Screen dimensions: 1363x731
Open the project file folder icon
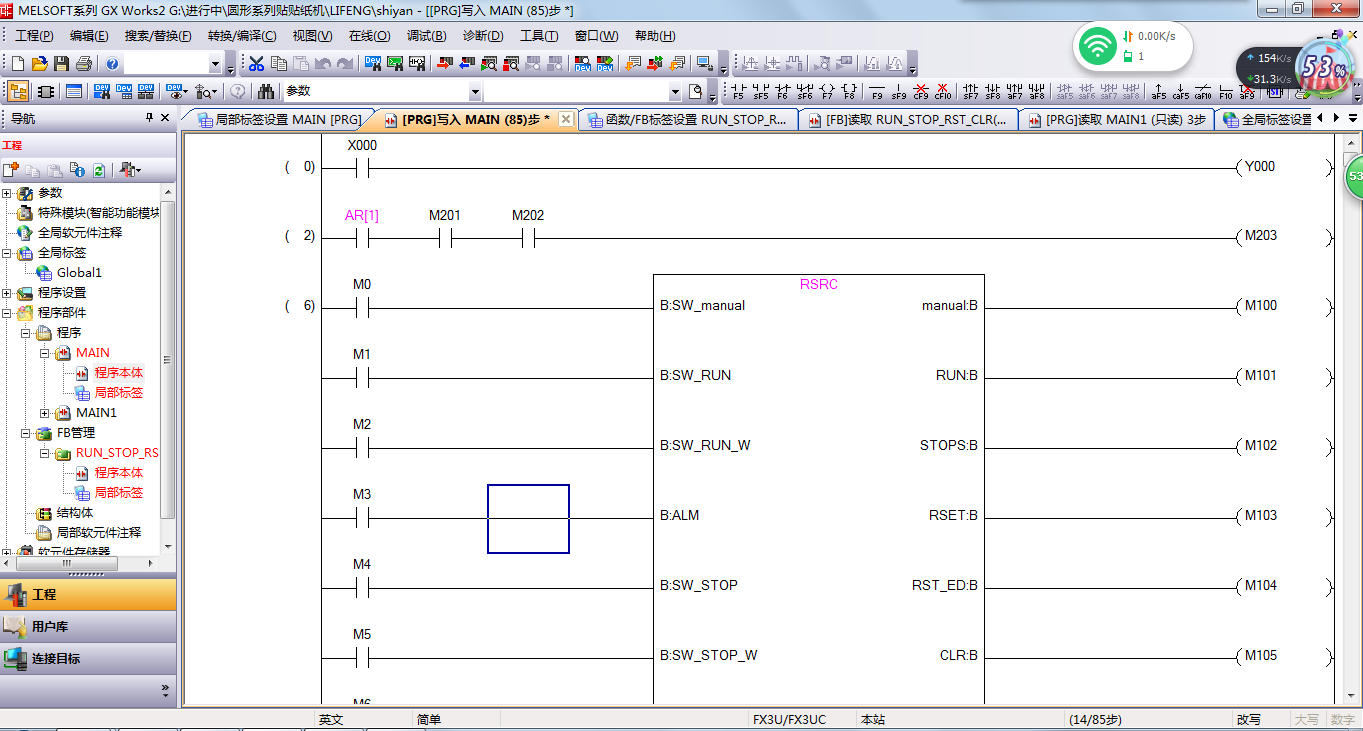(x=40, y=64)
